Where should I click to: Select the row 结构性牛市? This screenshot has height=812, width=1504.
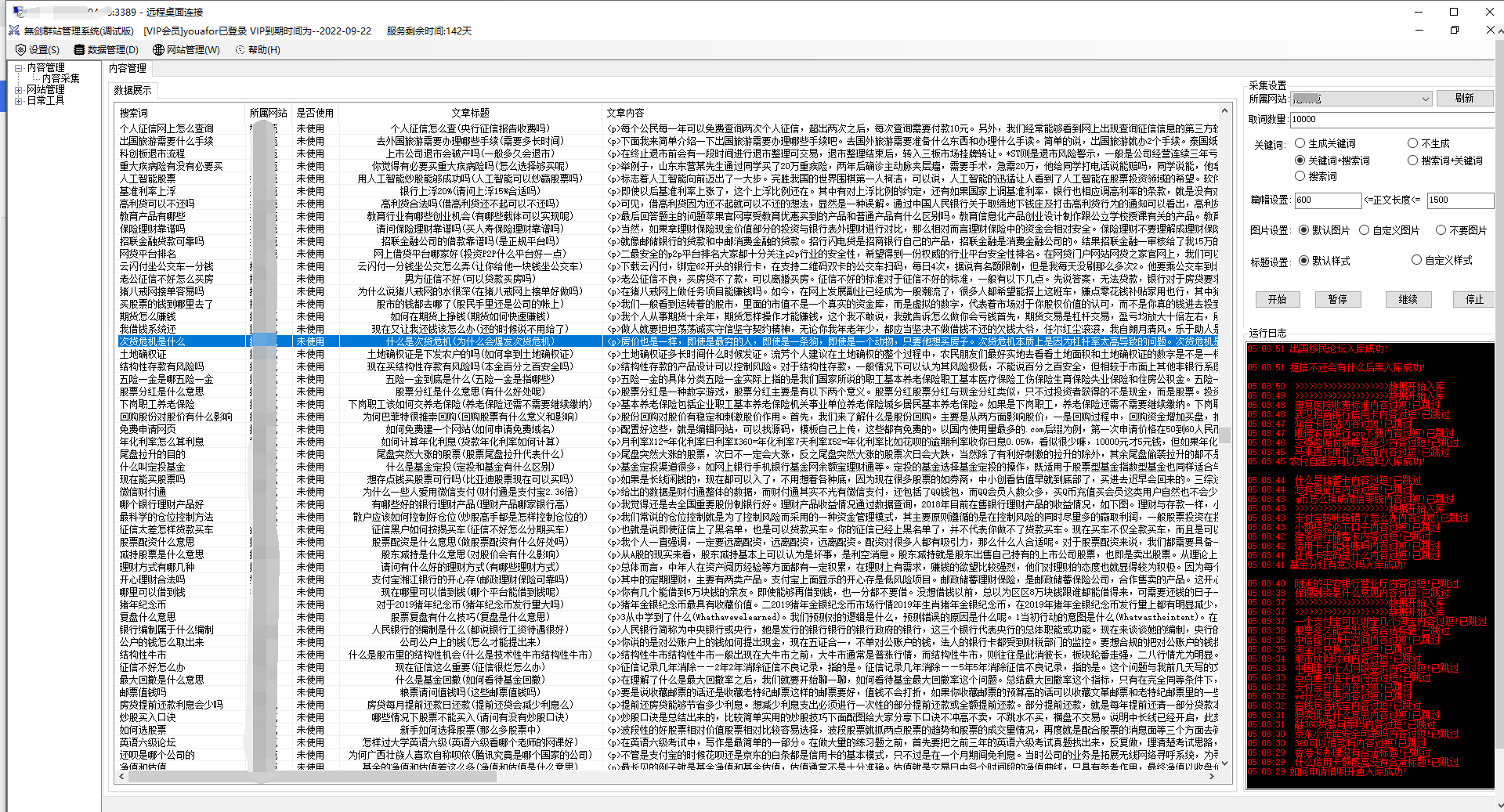click(666, 655)
